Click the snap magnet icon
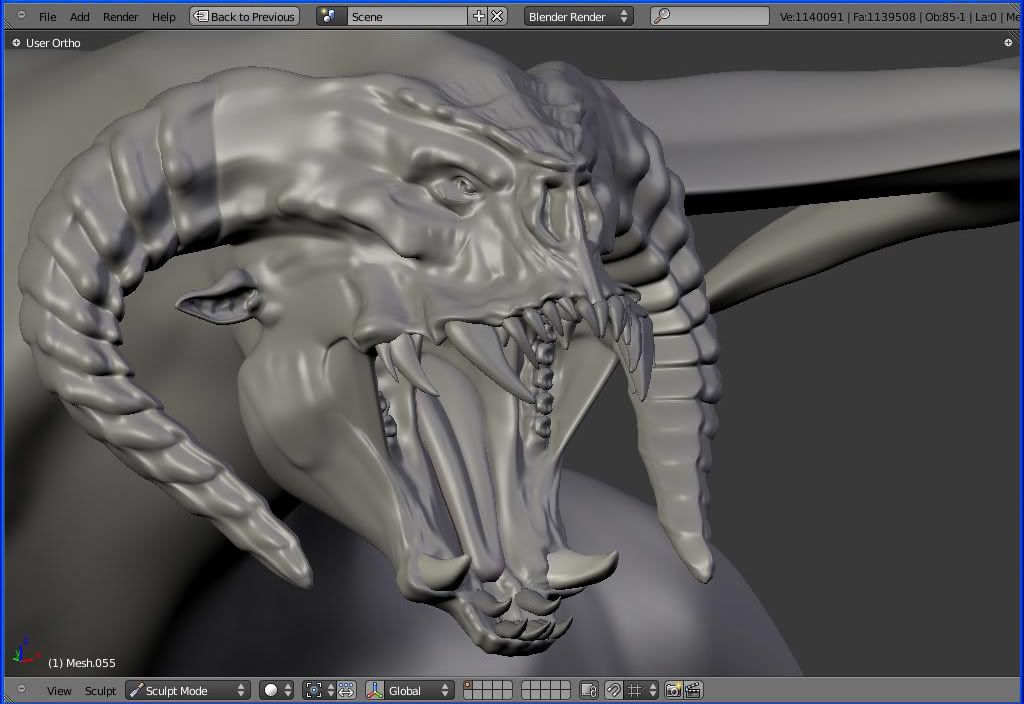This screenshot has width=1024, height=704. point(613,690)
